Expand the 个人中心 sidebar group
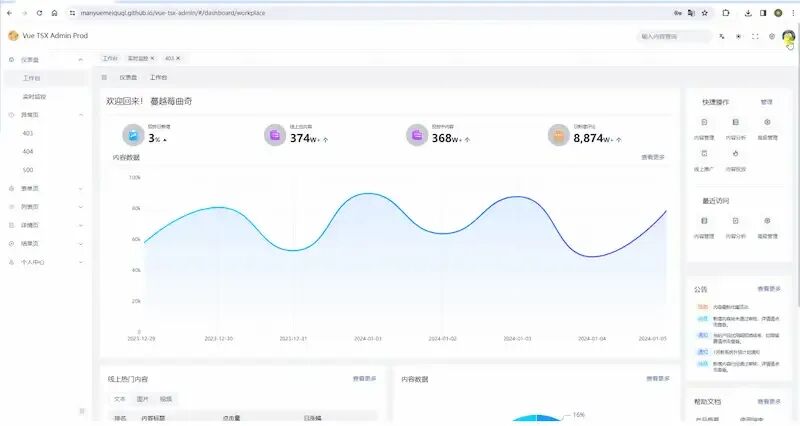 click(46, 262)
